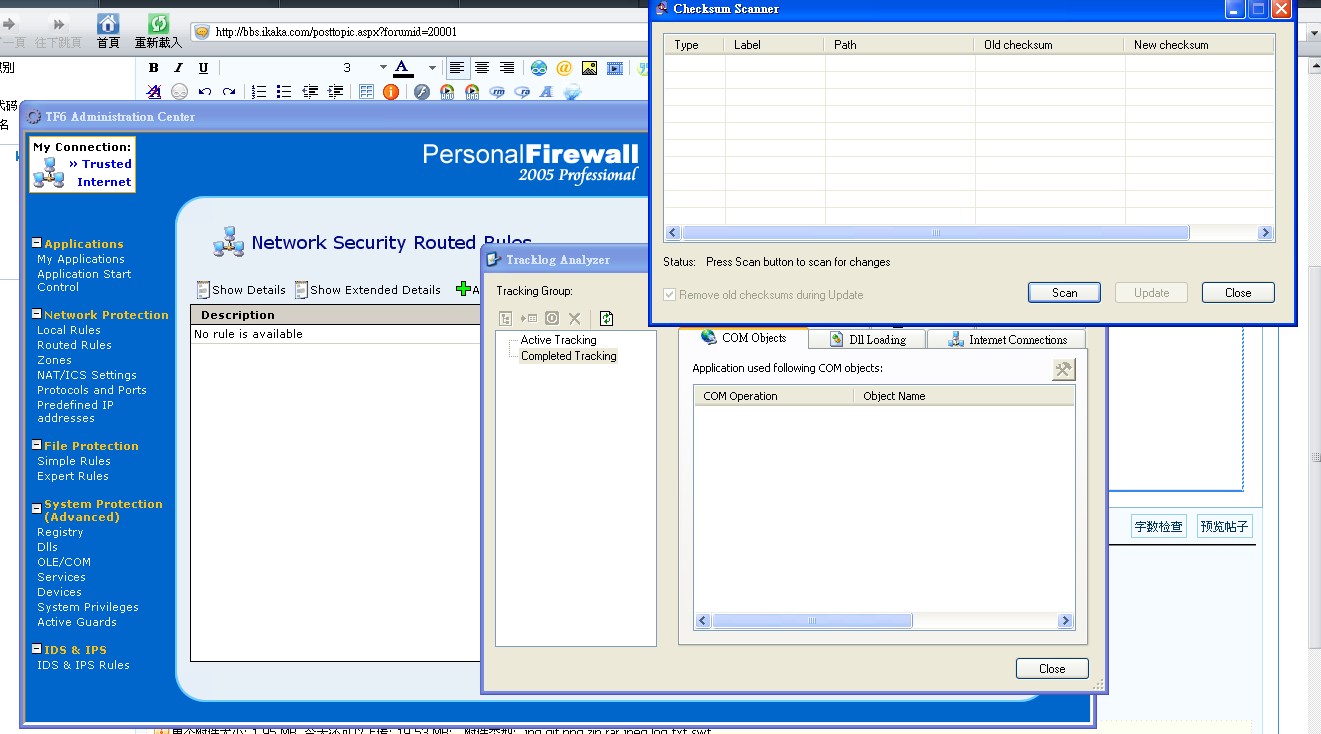Open Application Start Control link
Image resolution: width=1321 pixels, height=734 pixels.
click(x=84, y=280)
